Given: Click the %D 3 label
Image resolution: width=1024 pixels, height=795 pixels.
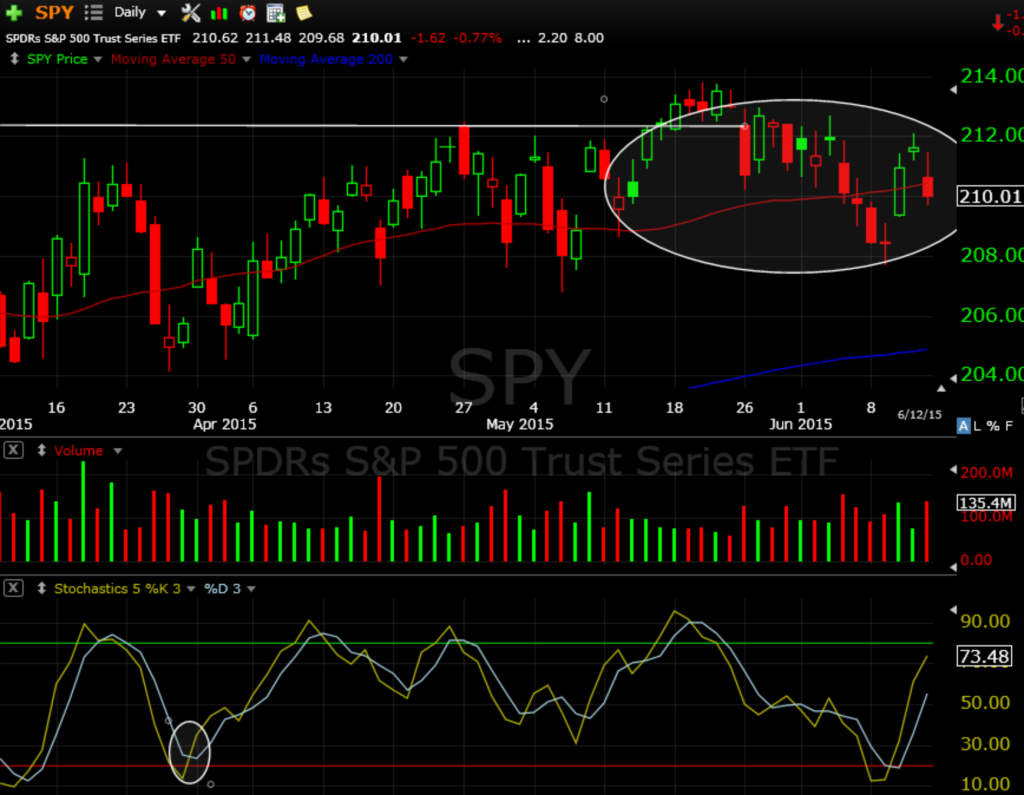Looking at the screenshot, I should [x=222, y=589].
